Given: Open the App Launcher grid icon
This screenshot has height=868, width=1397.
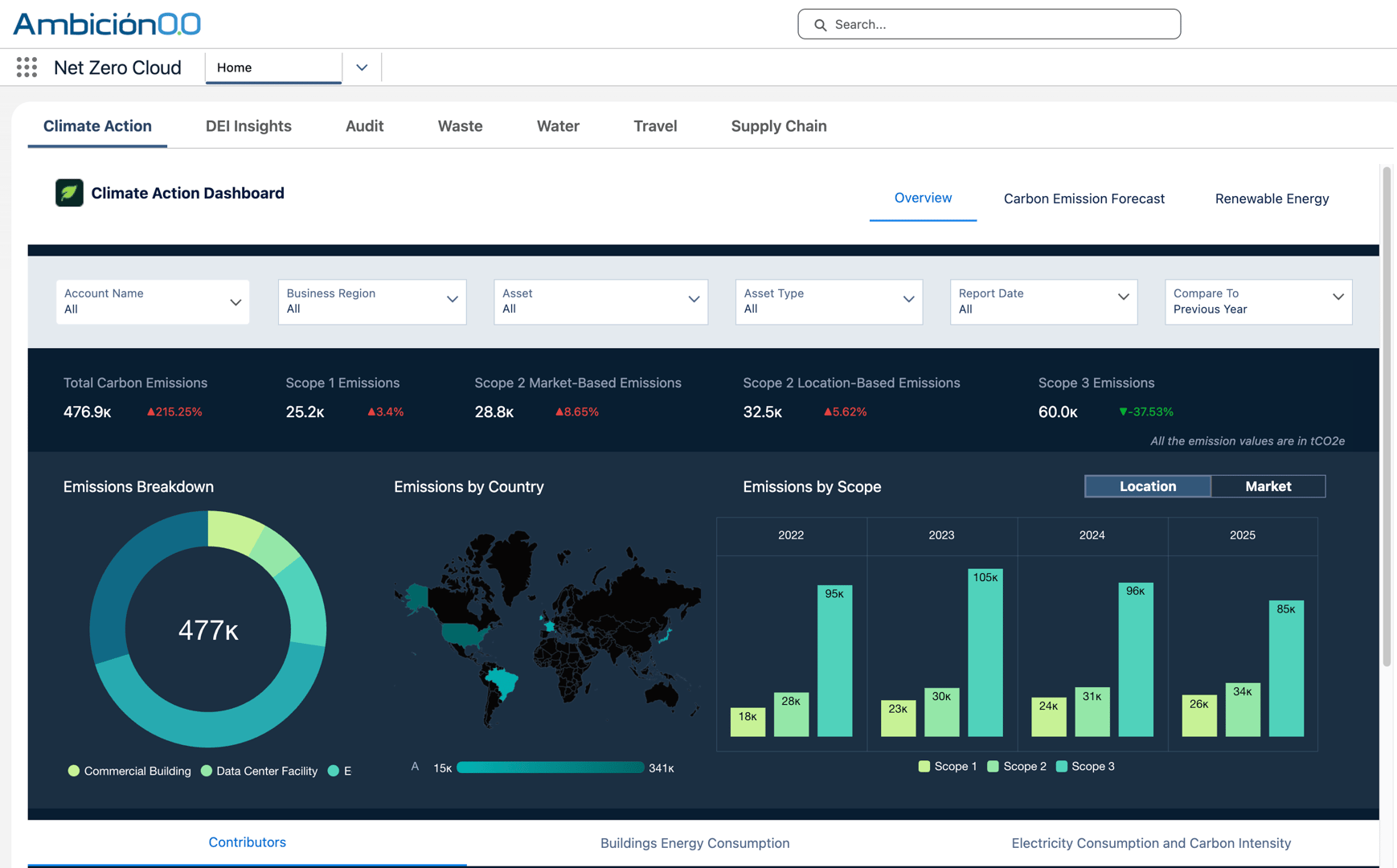Looking at the screenshot, I should pos(27,68).
